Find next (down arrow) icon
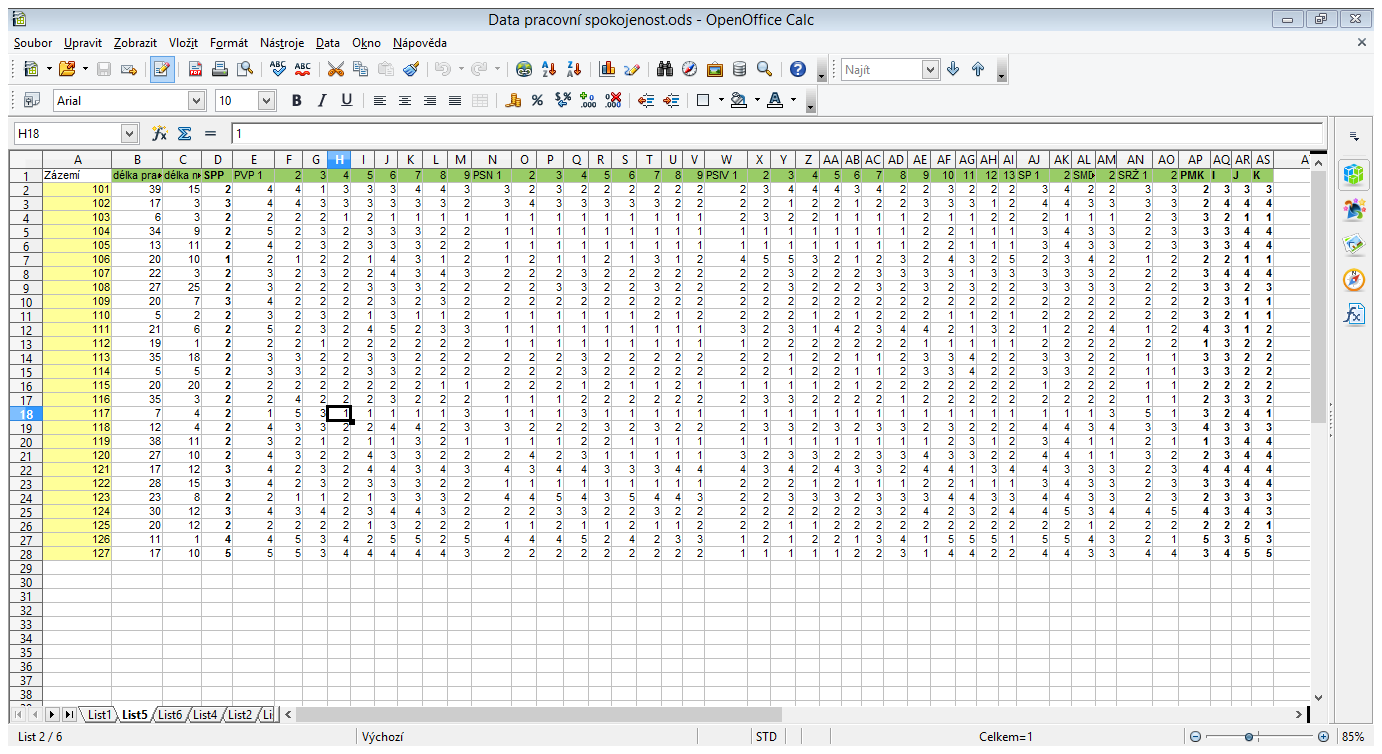The width and height of the screenshot is (1382, 754). [953, 69]
